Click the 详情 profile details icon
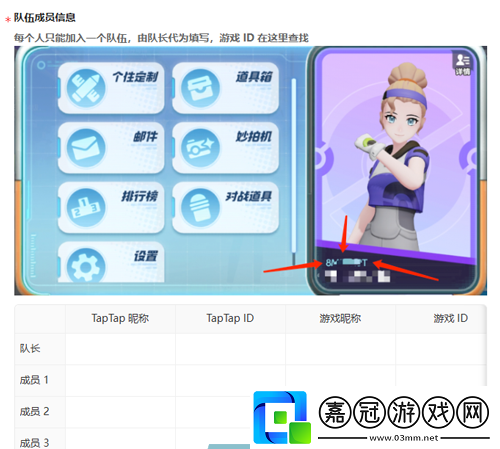 [x=463, y=64]
